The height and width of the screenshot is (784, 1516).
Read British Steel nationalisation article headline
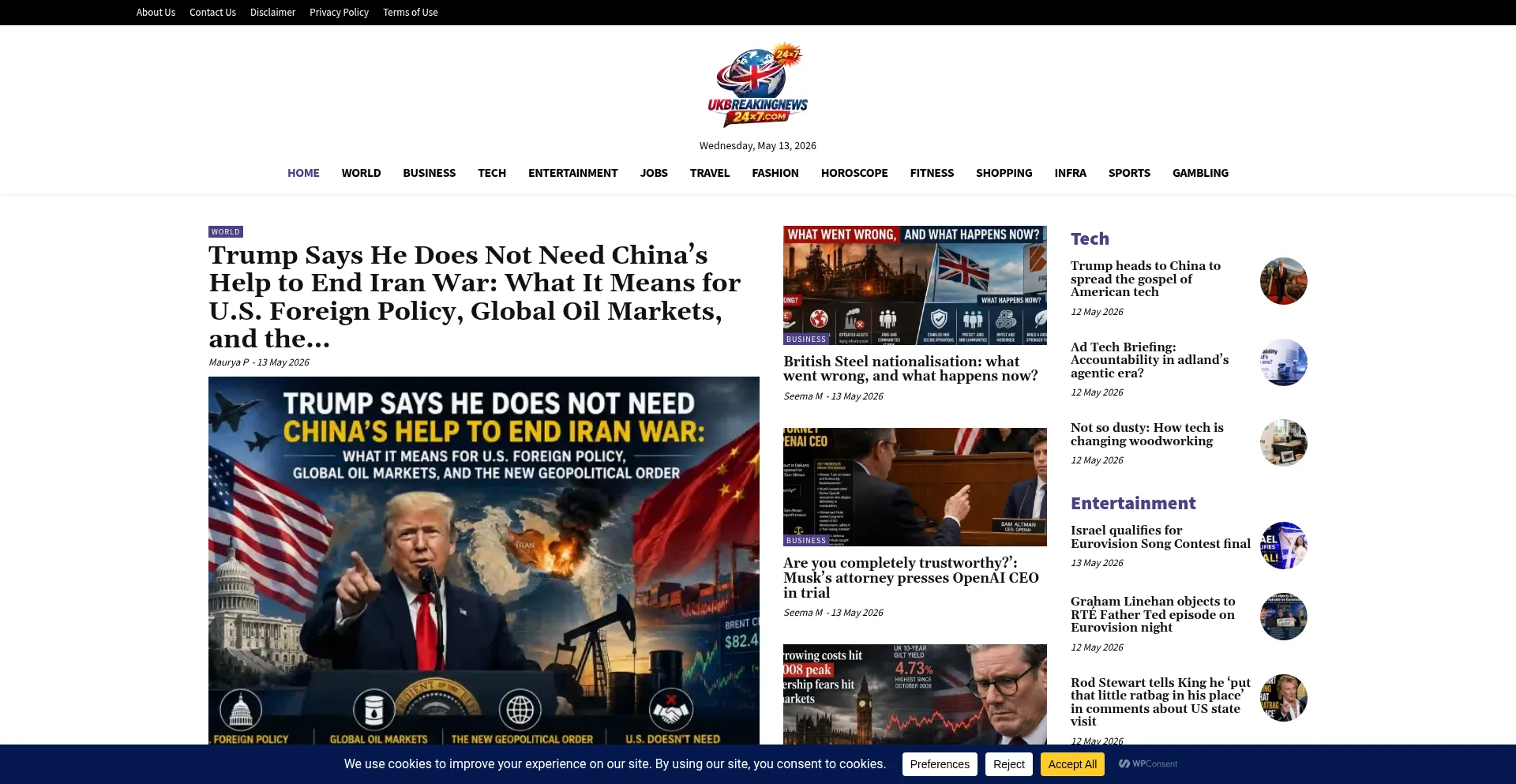[x=910, y=369]
